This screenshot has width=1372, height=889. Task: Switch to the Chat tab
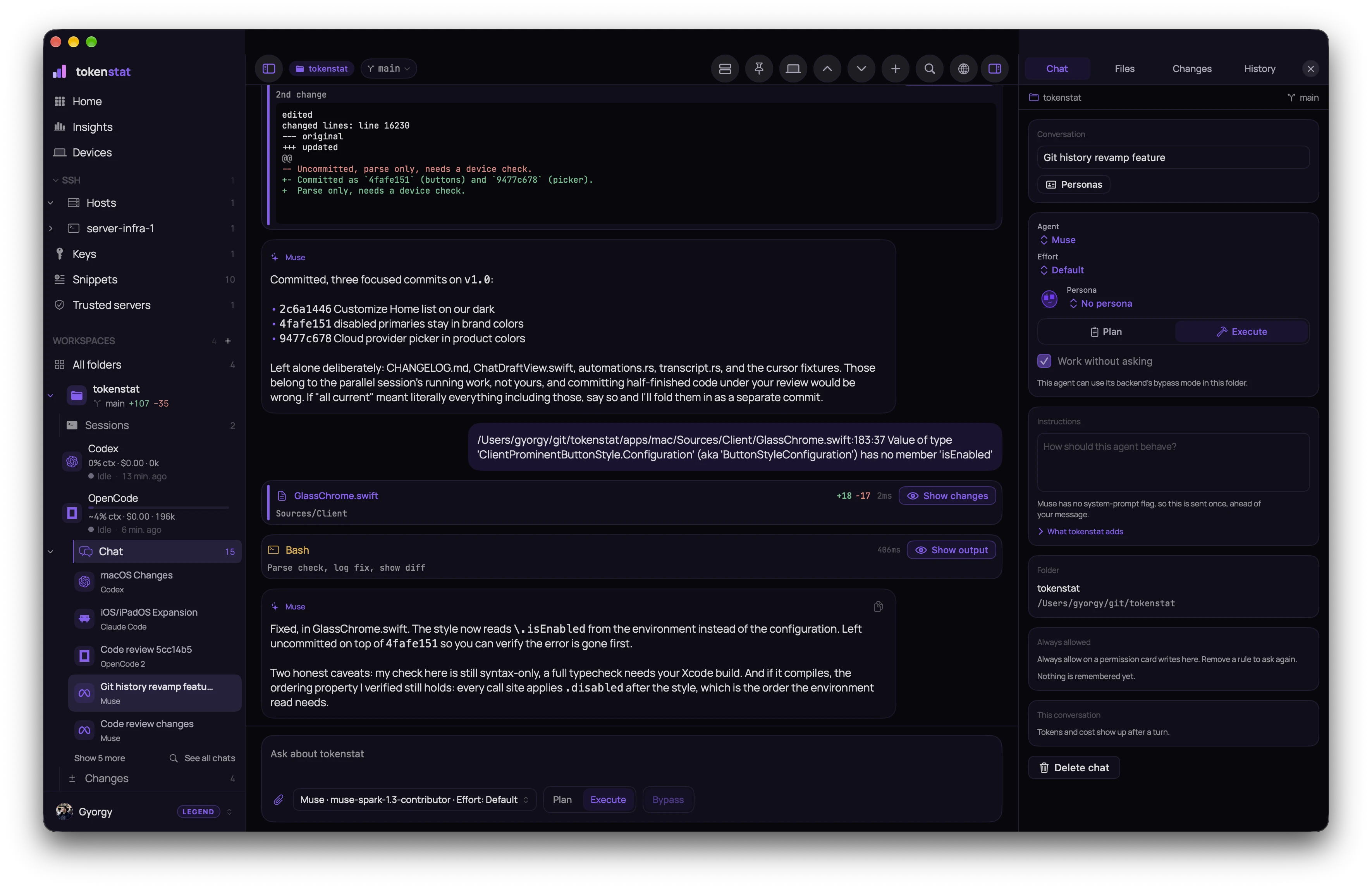(x=1057, y=69)
